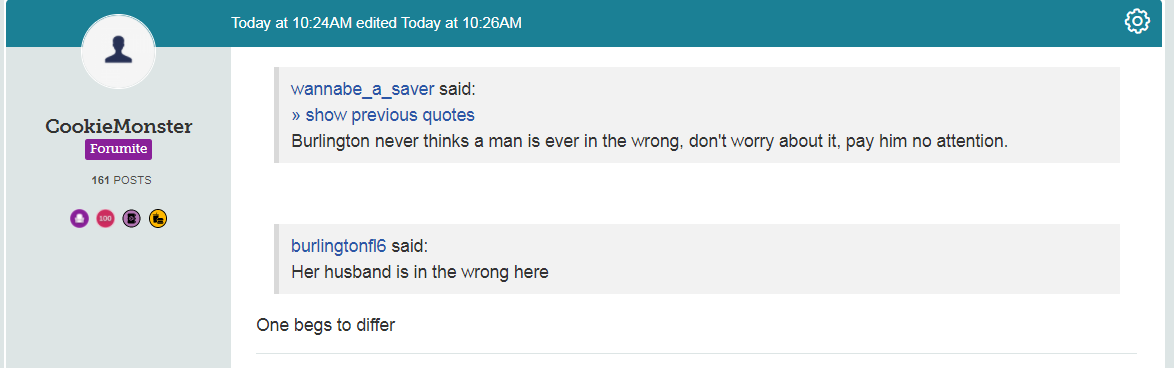Click the 'Her husband is in the wrong' quote

420,272
